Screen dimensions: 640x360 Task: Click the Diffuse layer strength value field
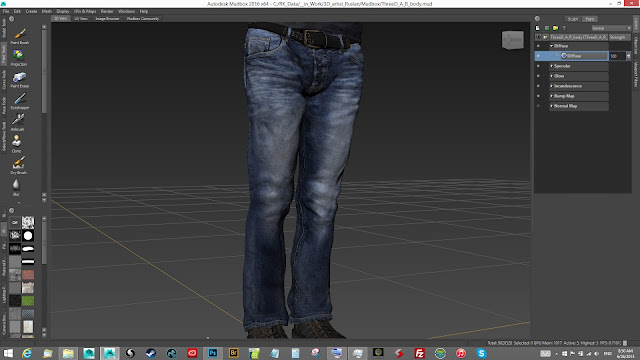(x=617, y=56)
